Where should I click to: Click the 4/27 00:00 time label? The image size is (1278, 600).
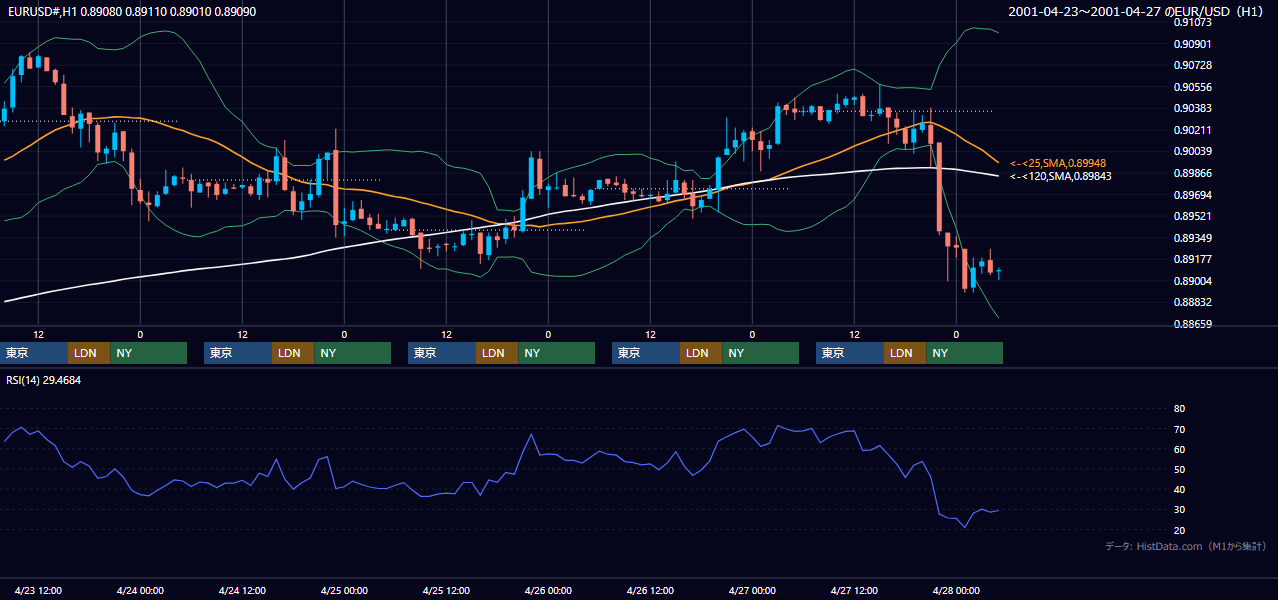tap(753, 590)
